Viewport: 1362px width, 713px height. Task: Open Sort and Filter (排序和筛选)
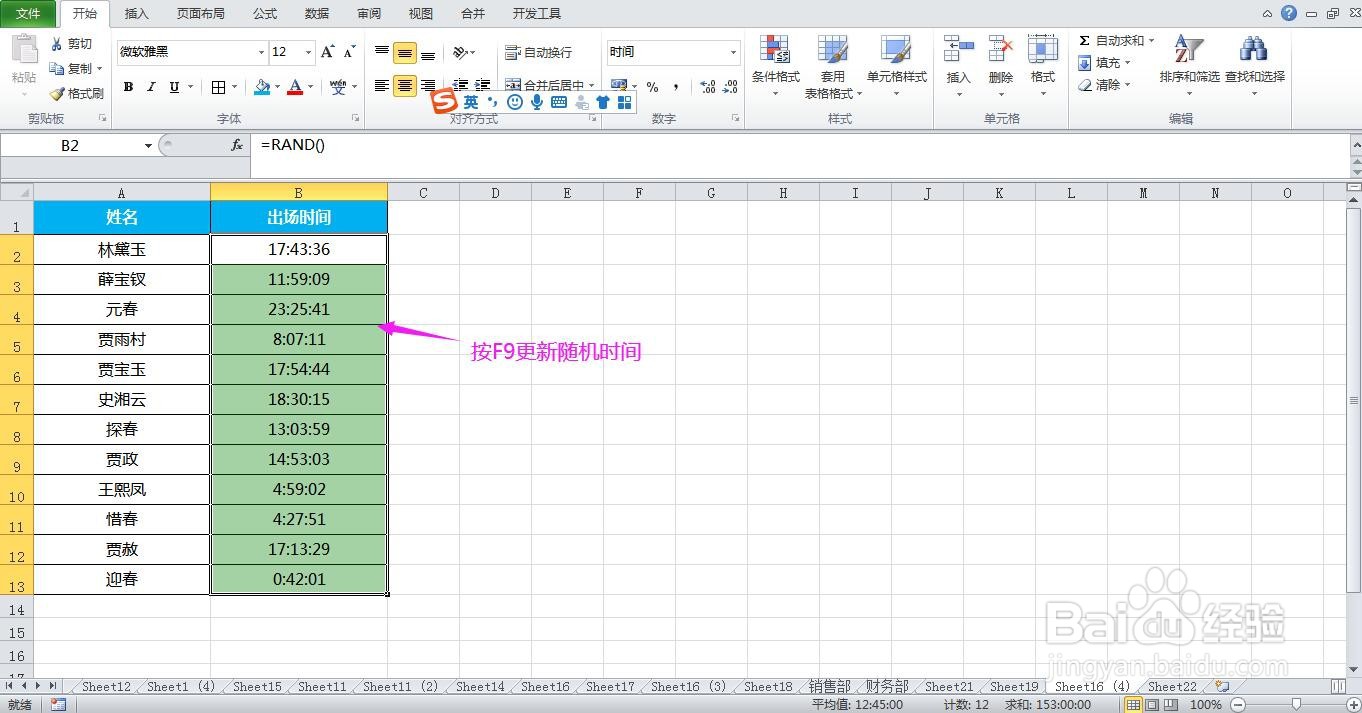point(1189,66)
